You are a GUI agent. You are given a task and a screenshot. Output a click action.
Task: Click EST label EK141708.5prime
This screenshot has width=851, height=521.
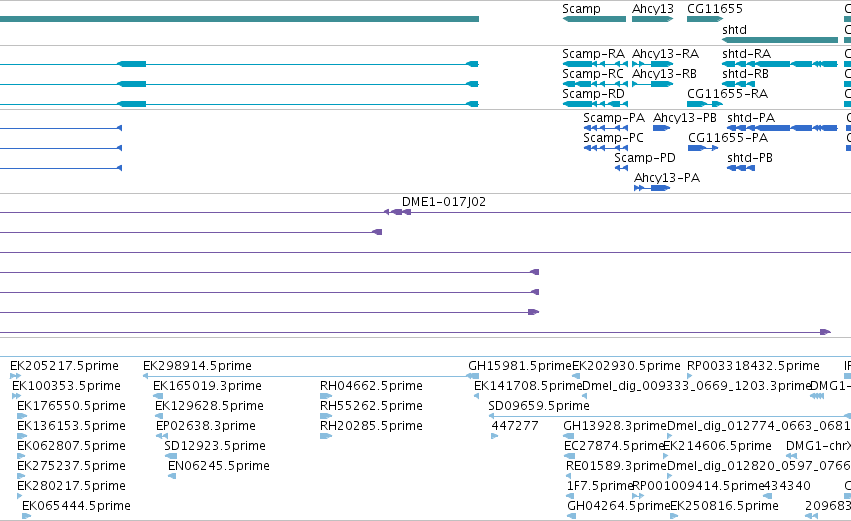(528, 386)
